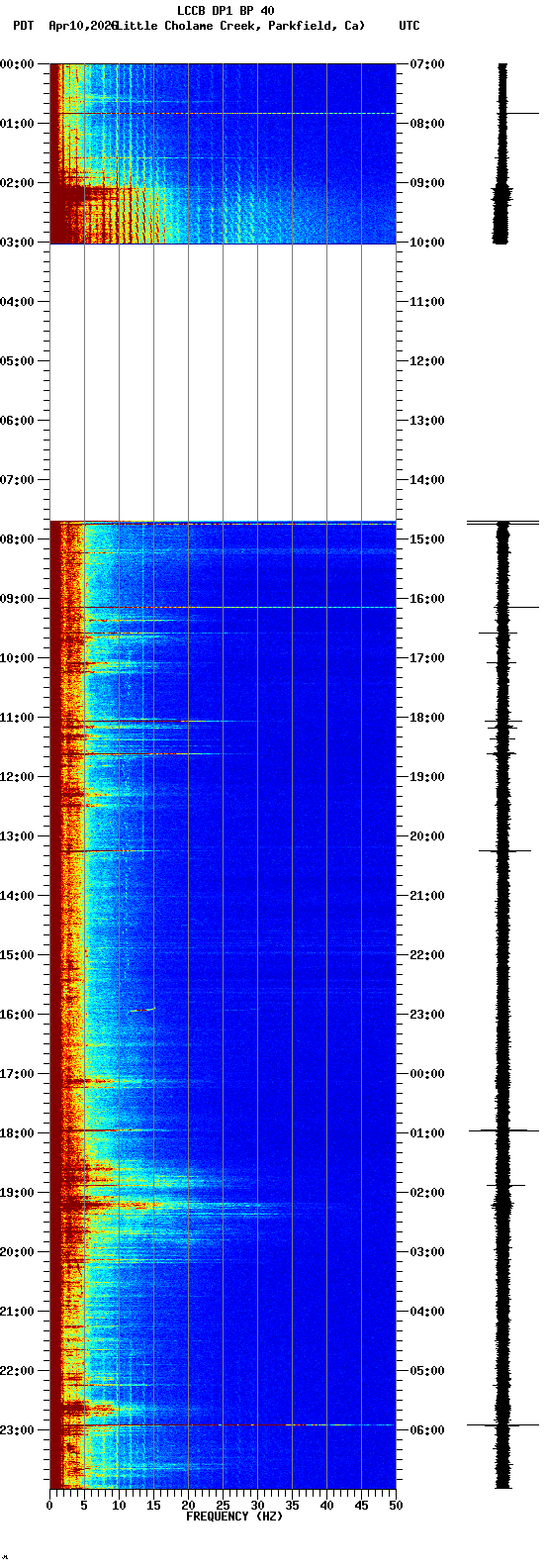Image resolution: width=546 pixels, height=1568 pixels.
Task: Click the "50" frequency axis tick label
Action: tap(396, 1506)
